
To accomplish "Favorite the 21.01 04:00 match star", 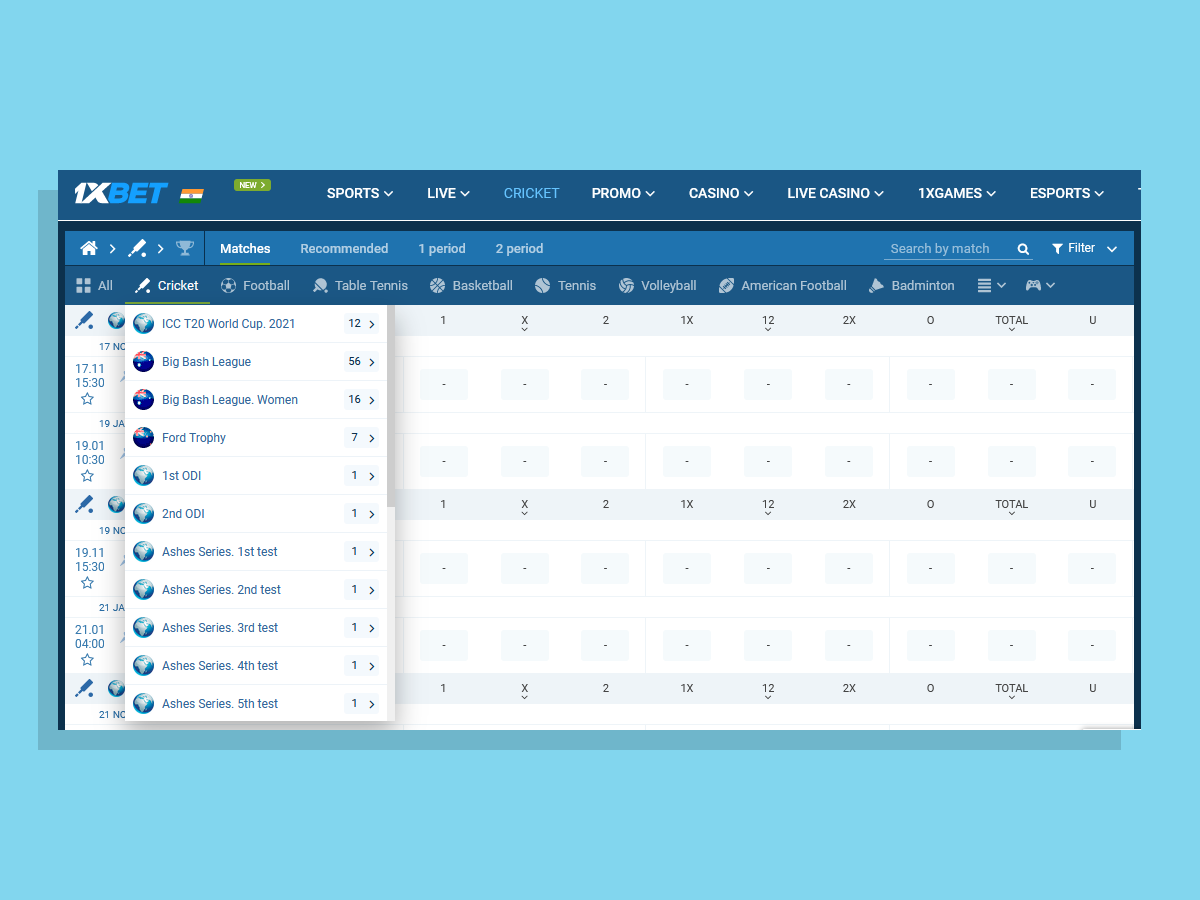I will point(87,660).
